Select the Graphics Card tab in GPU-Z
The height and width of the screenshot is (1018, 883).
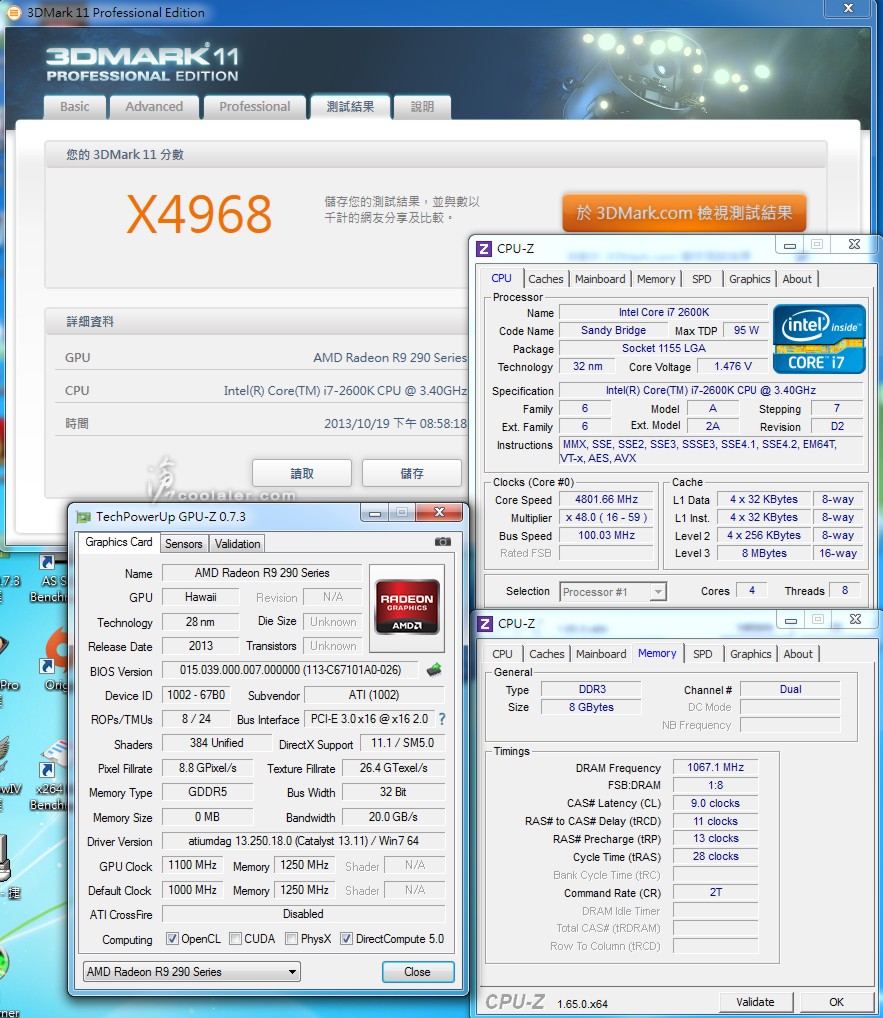[x=119, y=542]
